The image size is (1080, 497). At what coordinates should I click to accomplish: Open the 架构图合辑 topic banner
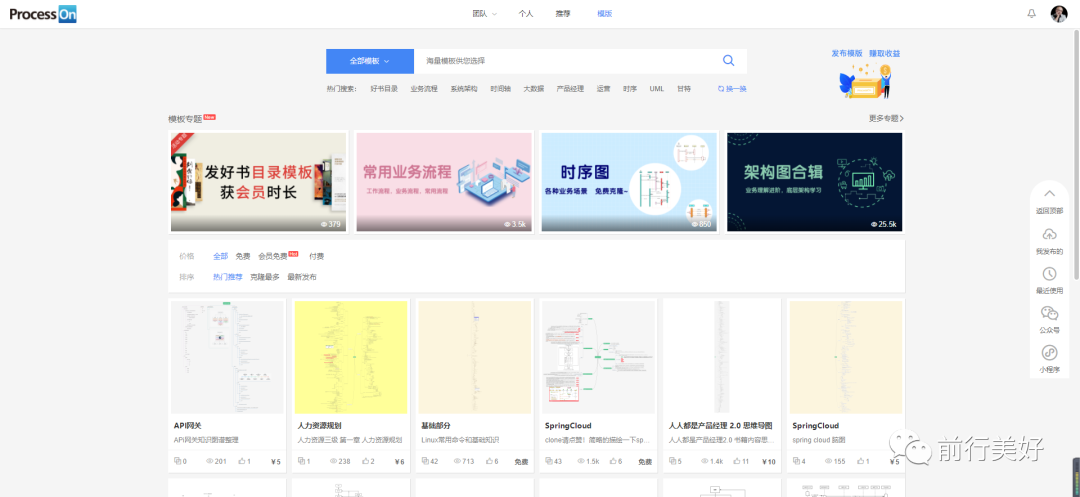click(814, 182)
